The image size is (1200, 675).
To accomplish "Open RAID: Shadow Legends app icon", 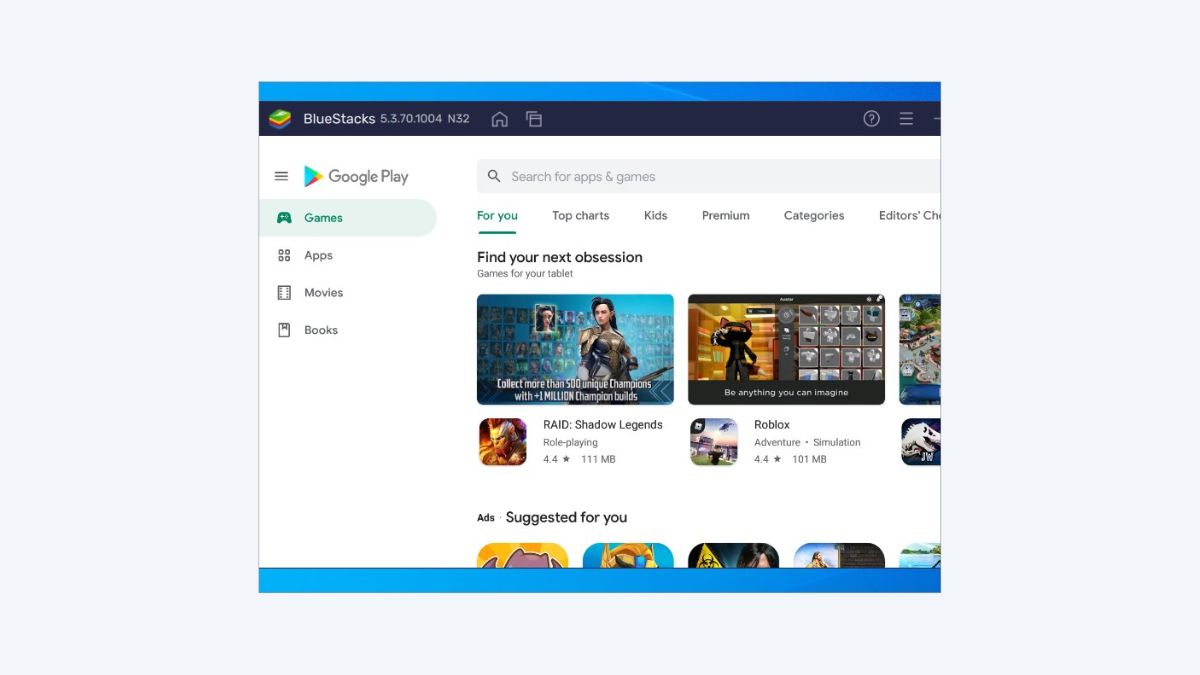I will [x=503, y=442].
